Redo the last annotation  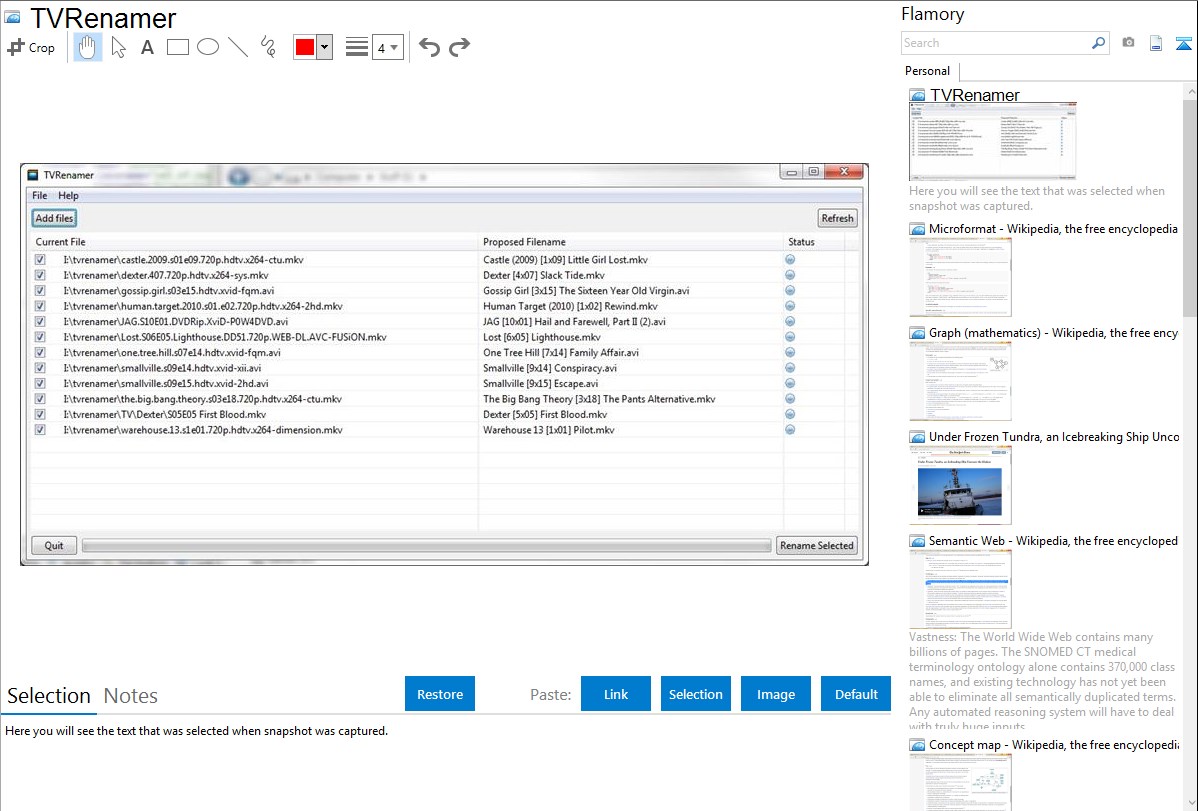pyautogui.click(x=459, y=47)
